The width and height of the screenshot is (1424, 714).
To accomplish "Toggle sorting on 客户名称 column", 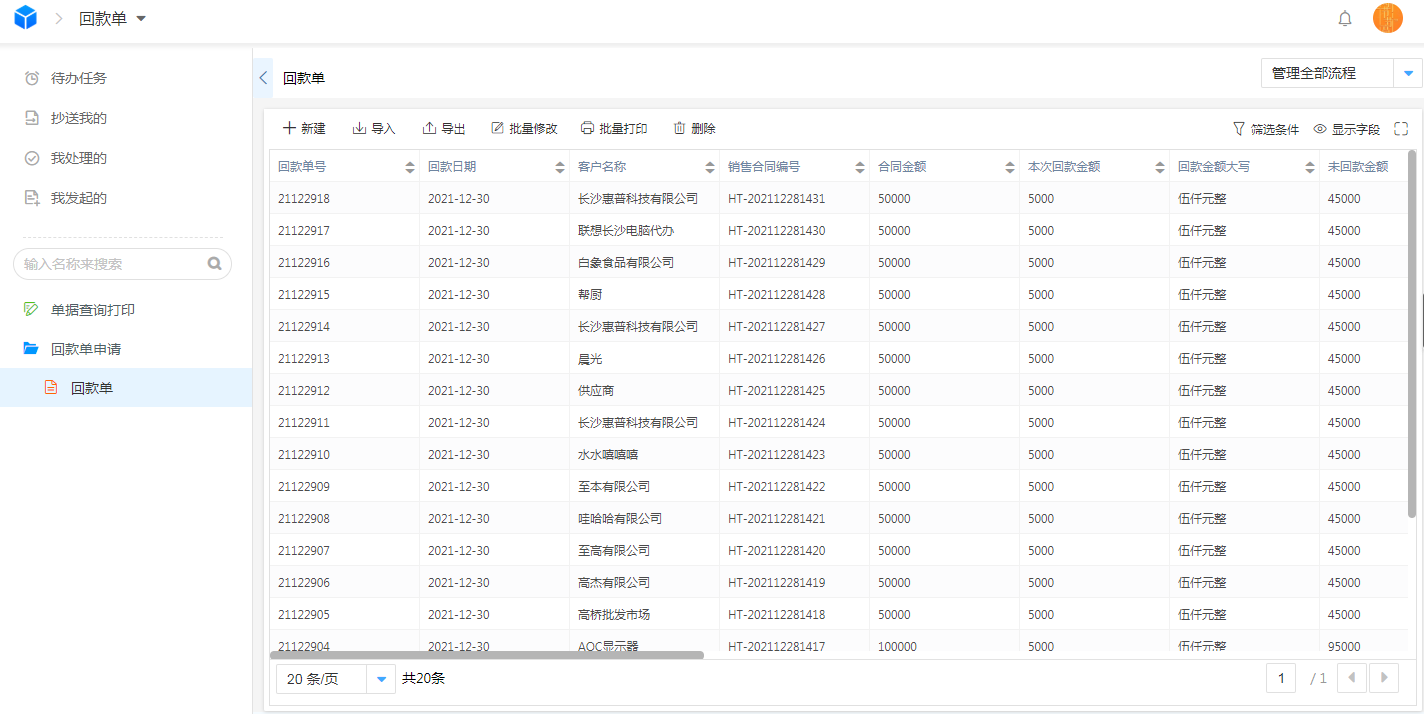I will tap(708, 166).
